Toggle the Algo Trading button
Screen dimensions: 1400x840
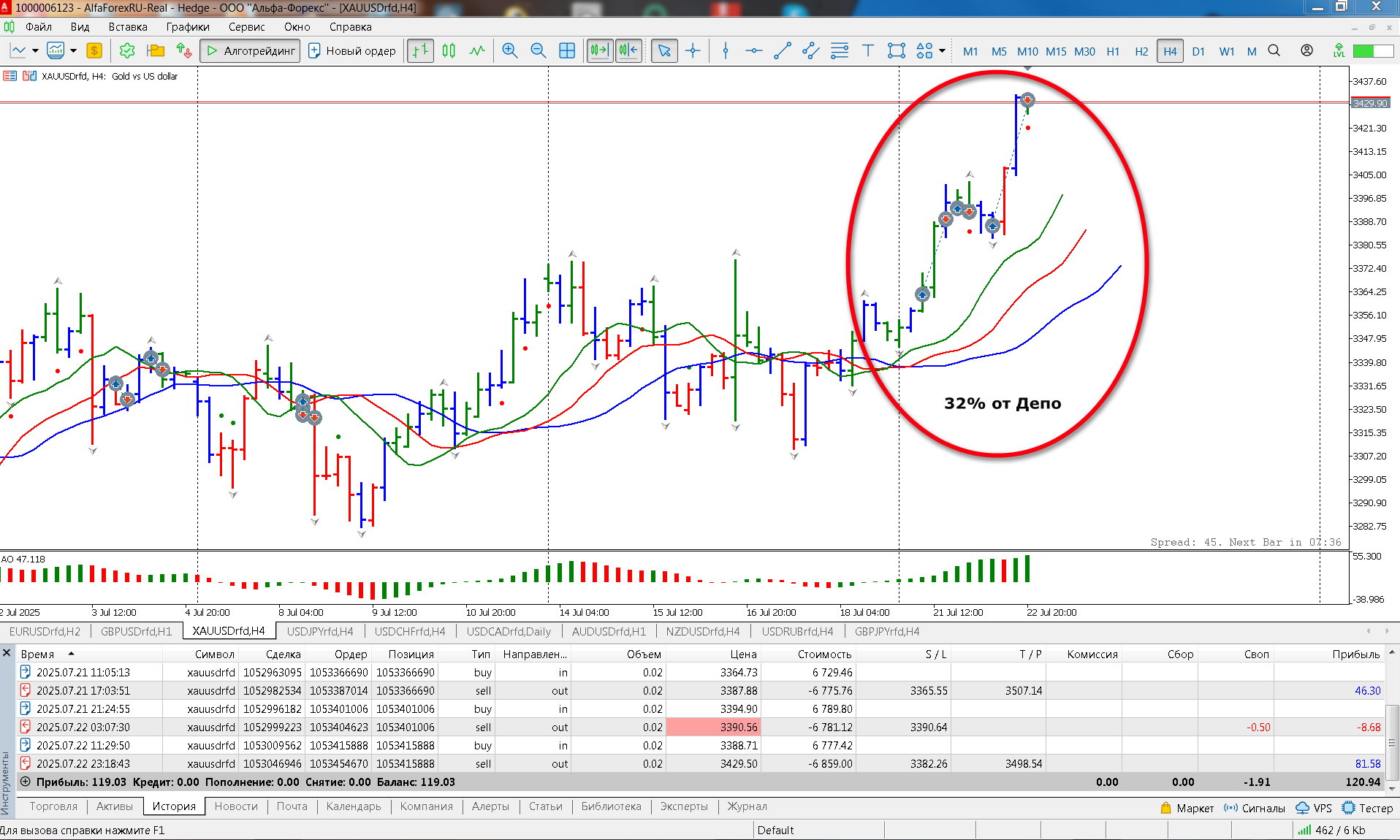(250, 50)
